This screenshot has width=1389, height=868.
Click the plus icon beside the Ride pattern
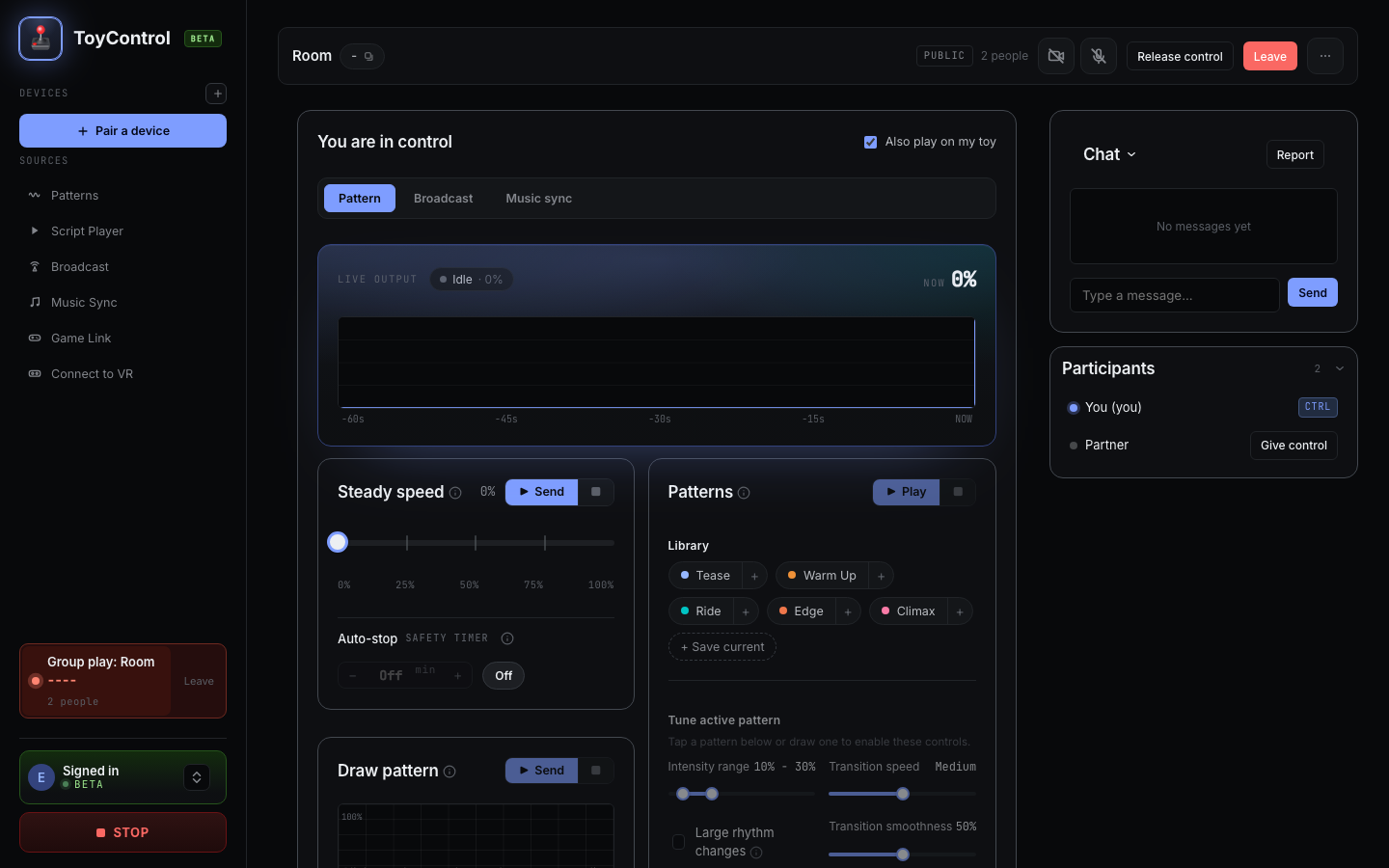click(746, 611)
